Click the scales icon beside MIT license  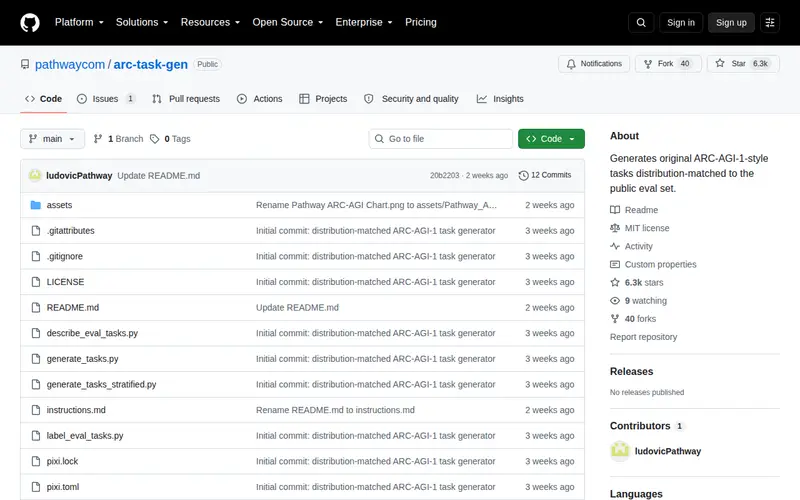click(615, 228)
